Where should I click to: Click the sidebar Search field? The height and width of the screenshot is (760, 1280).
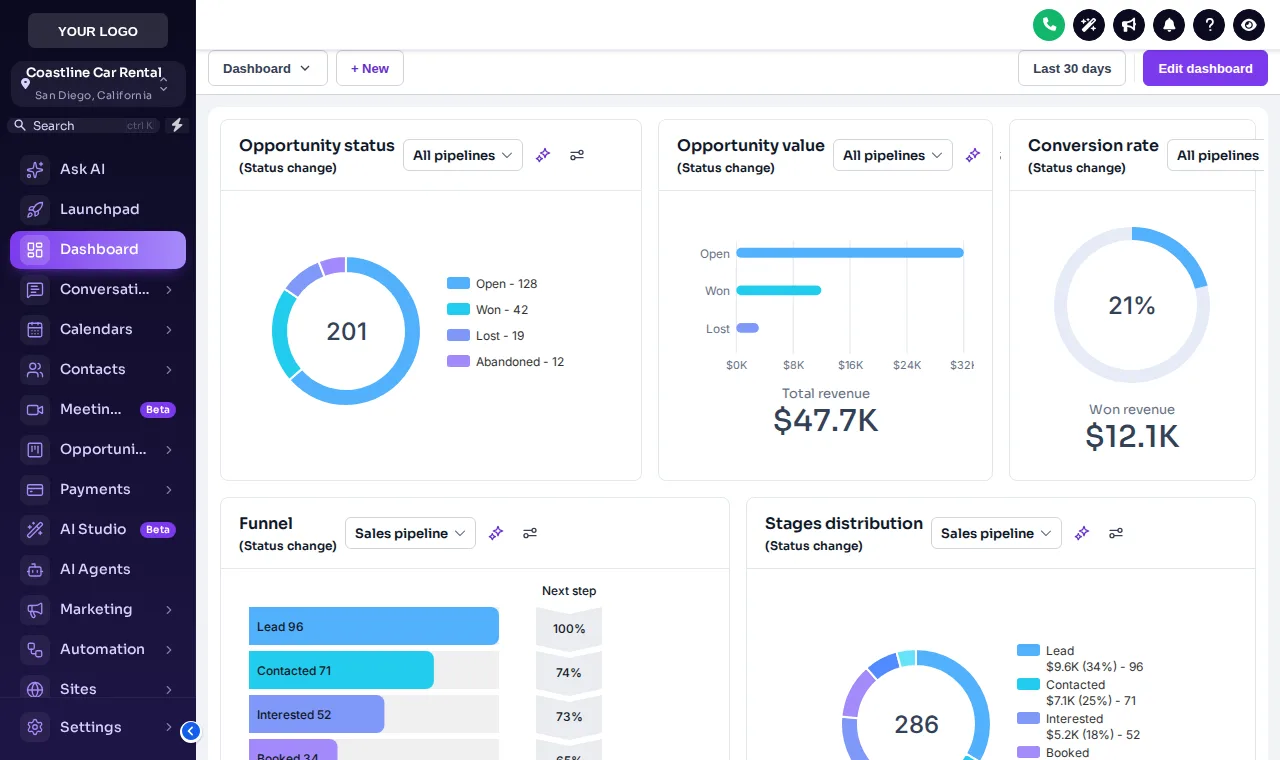[86, 125]
